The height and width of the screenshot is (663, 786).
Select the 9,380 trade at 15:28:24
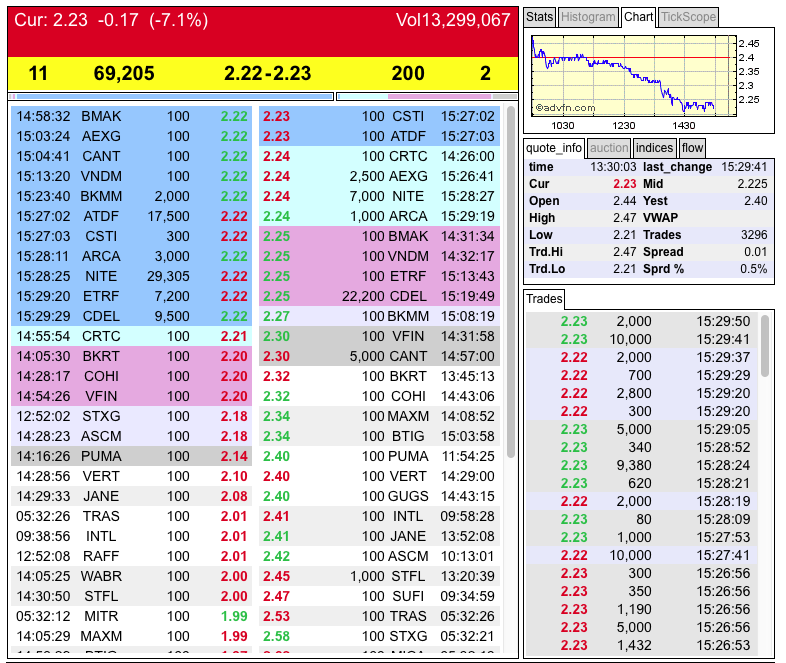tap(642, 466)
